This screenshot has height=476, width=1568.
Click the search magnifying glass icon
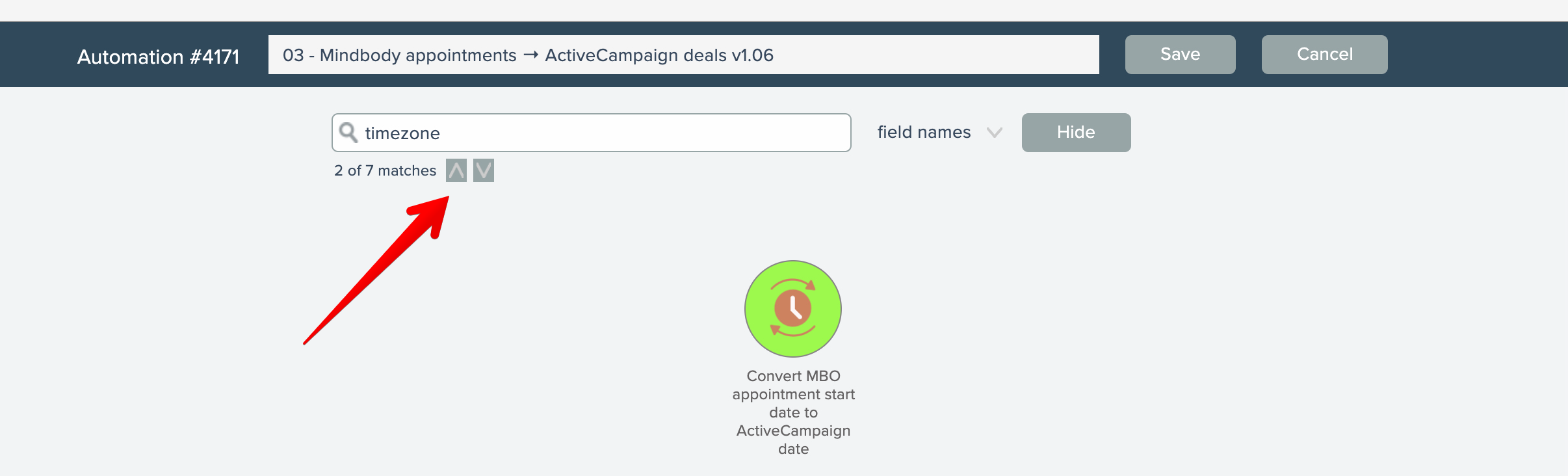pyautogui.click(x=348, y=132)
